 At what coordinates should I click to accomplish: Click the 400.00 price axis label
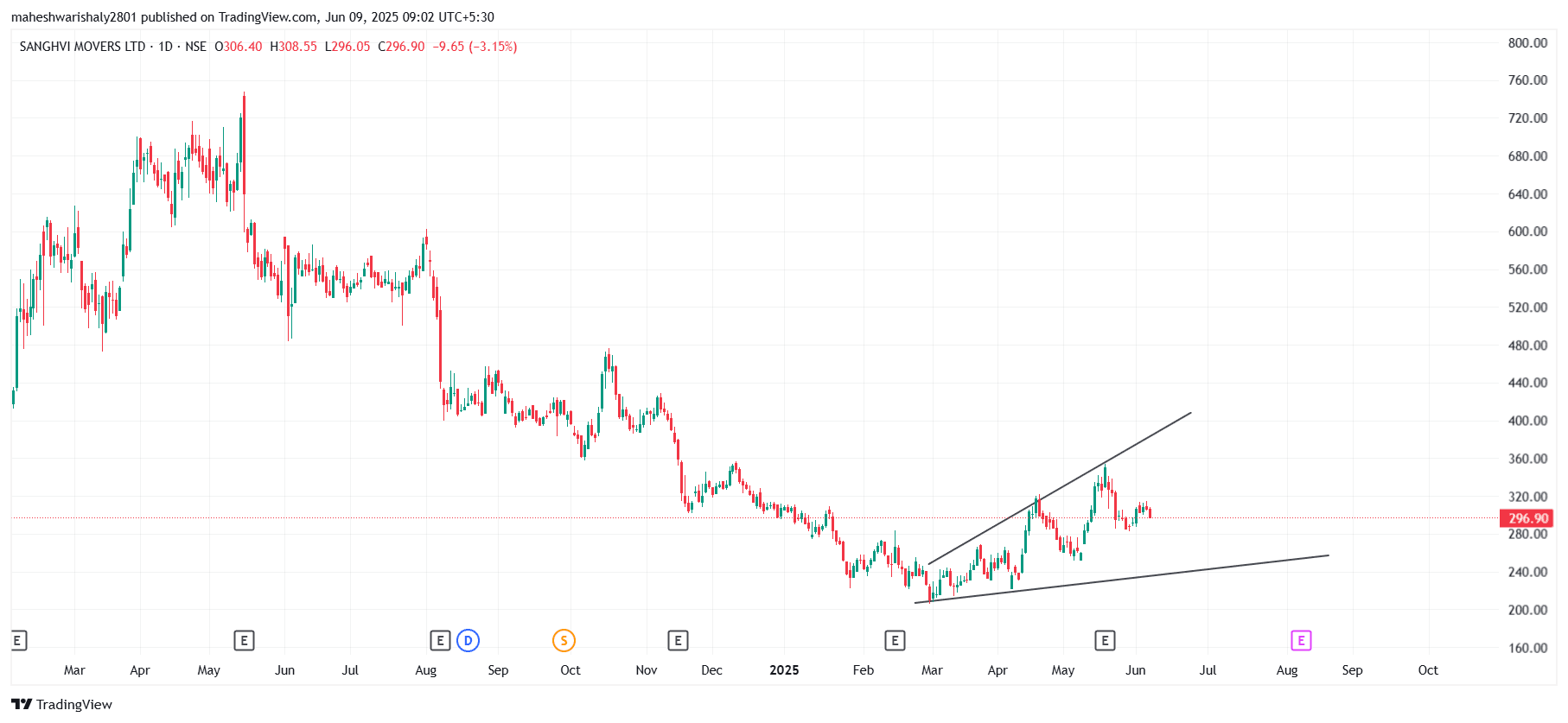click(x=1527, y=421)
